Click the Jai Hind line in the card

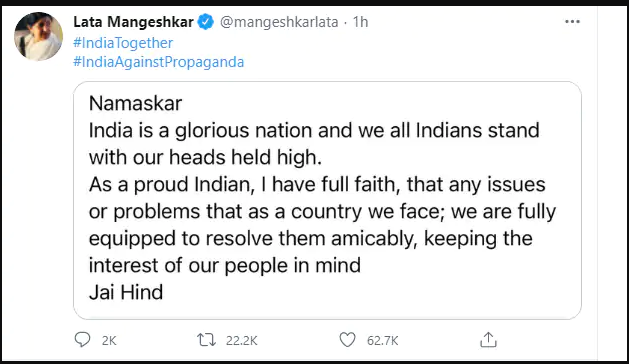pos(126,292)
